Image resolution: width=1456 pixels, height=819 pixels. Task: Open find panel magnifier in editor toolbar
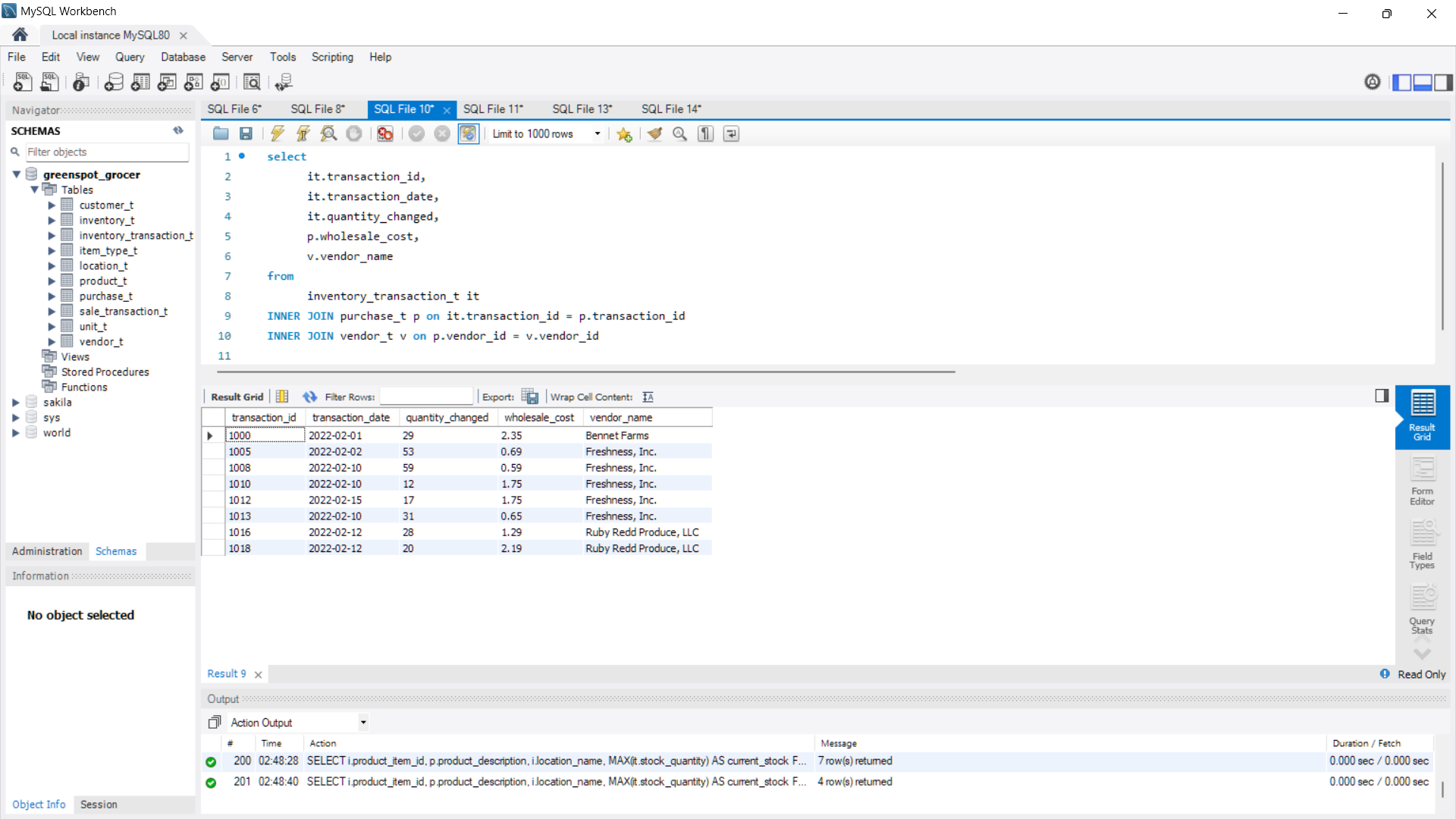[x=680, y=133]
